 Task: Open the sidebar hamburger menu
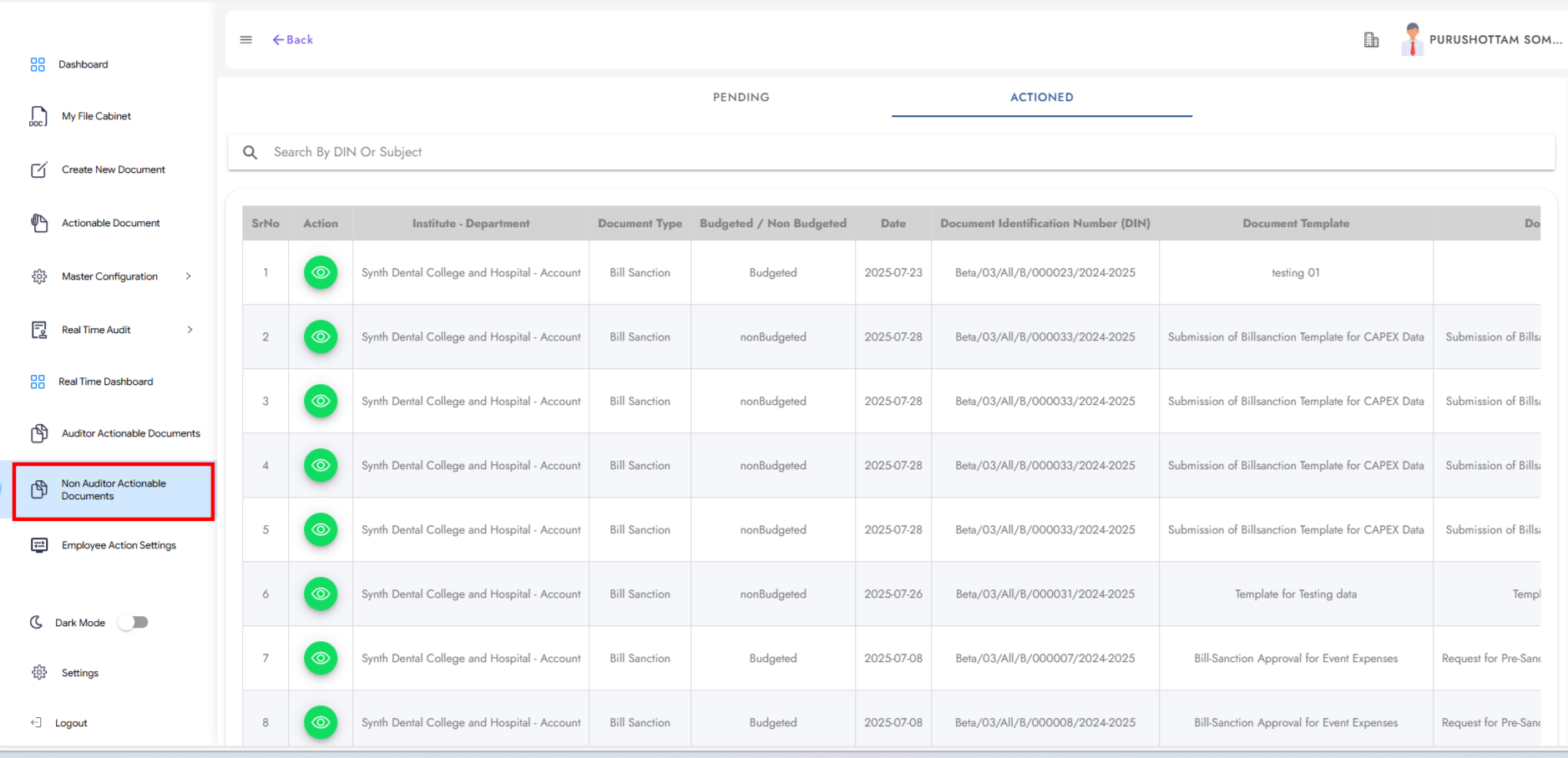[x=245, y=39]
